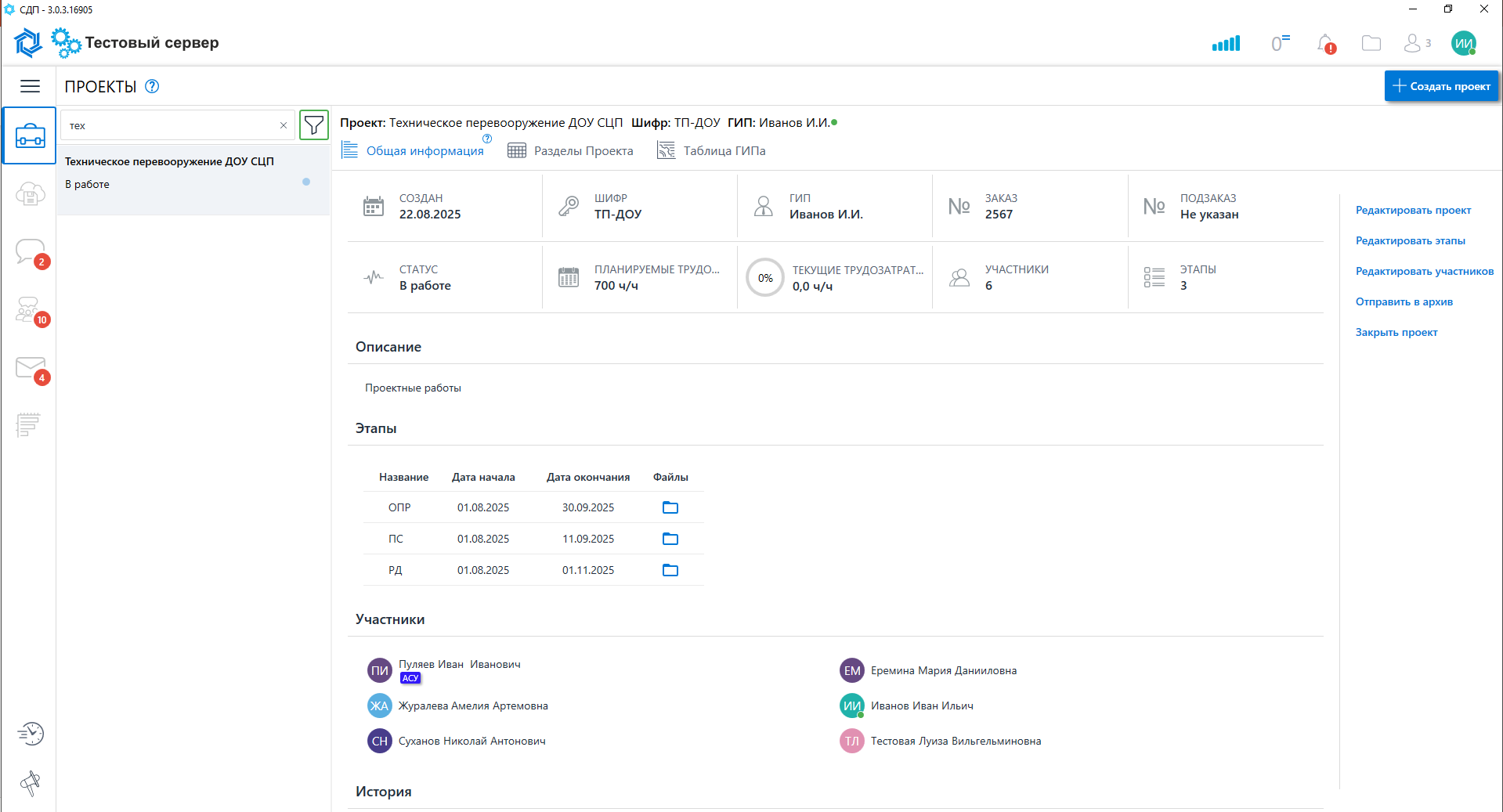Open the folder icon in top bar
1503x812 pixels.
coord(1371,43)
